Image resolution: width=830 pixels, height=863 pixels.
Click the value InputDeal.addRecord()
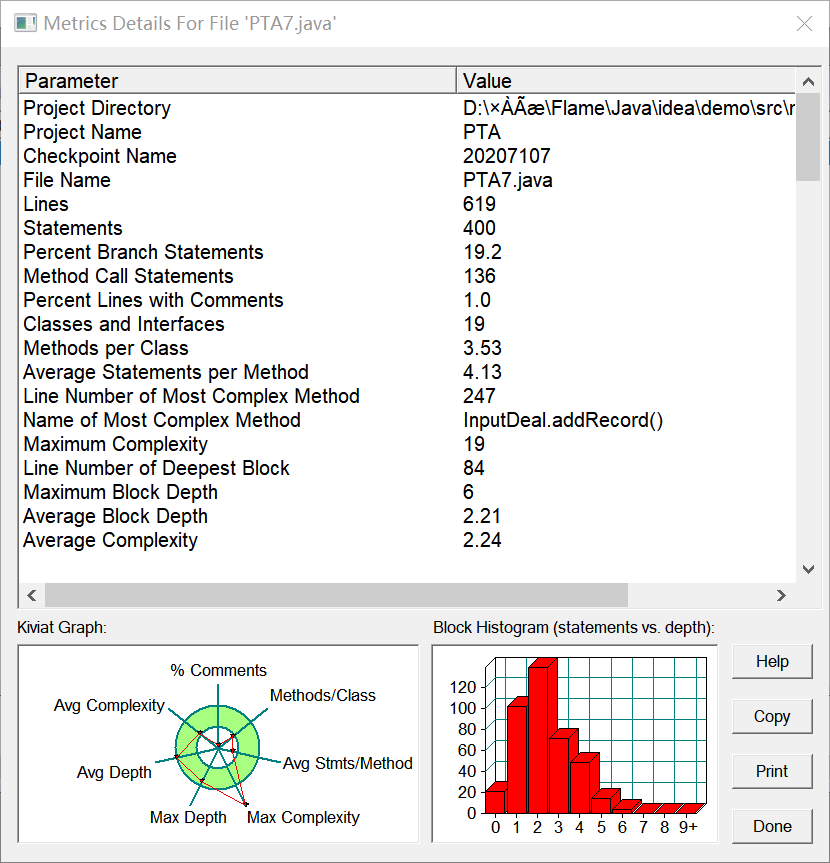click(563, 420)
